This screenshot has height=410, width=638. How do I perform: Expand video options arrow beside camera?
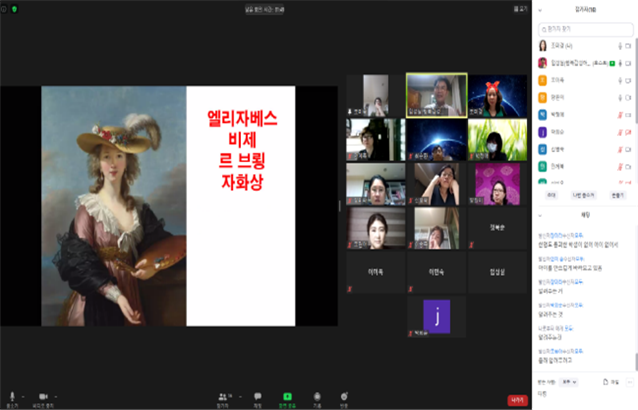[56, 397]
